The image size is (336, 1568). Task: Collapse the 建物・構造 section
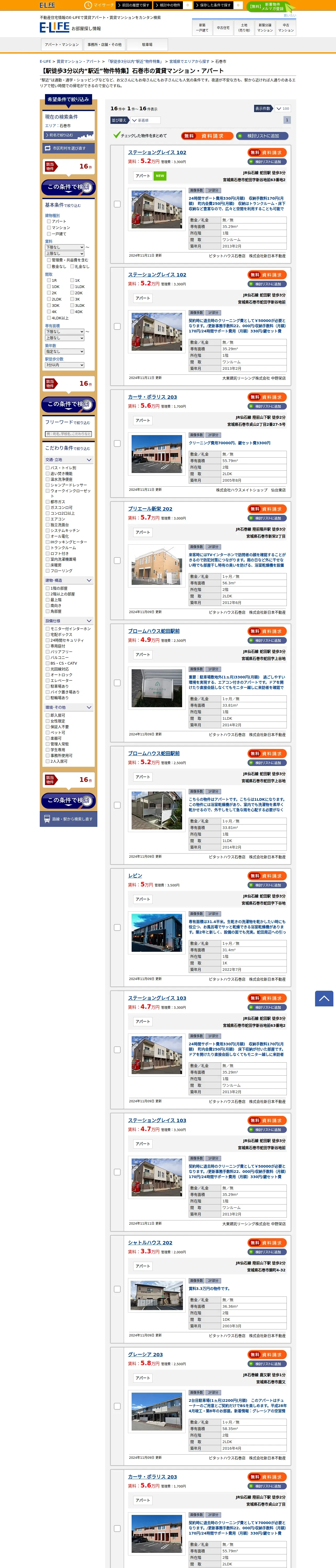click(68, 581)
